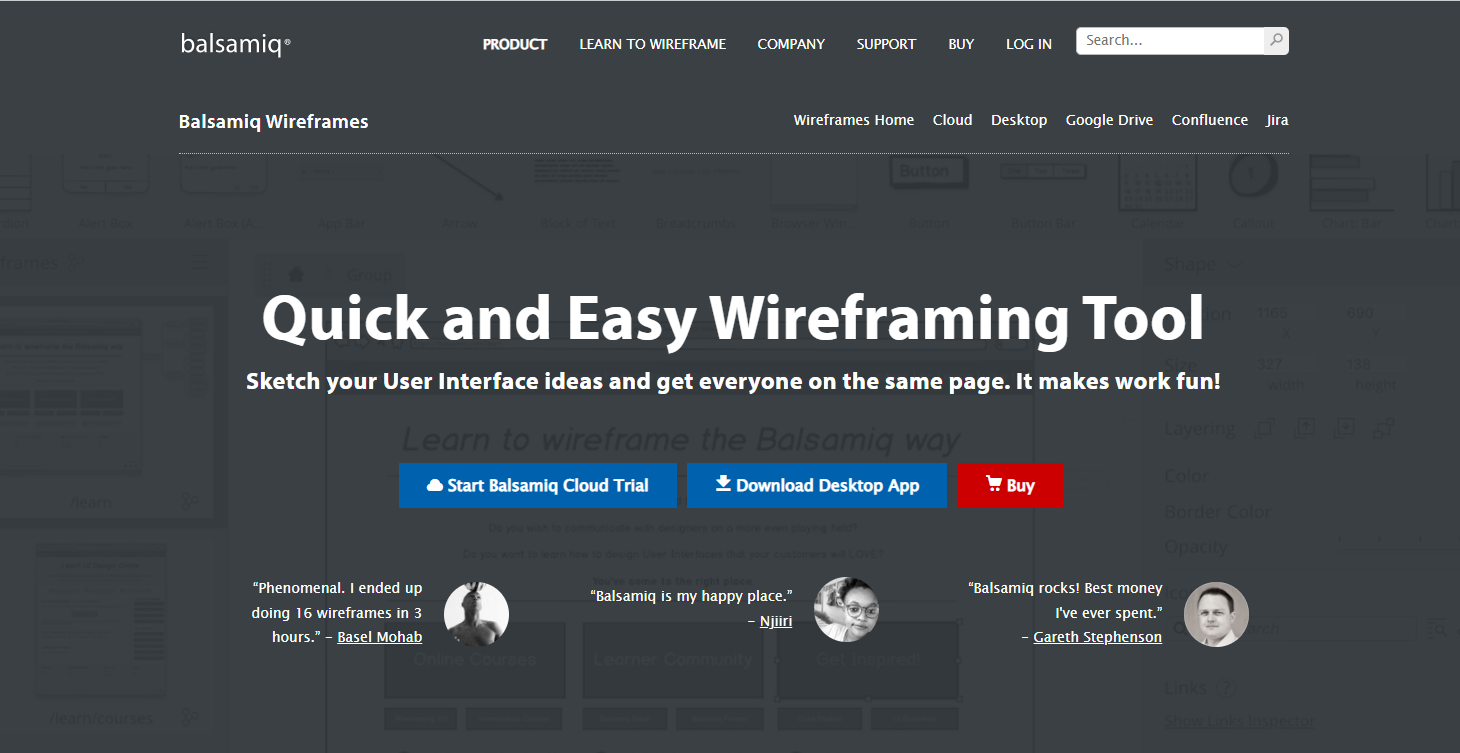
Task: Open the SUPPORT menu
Action: (886, 44)
